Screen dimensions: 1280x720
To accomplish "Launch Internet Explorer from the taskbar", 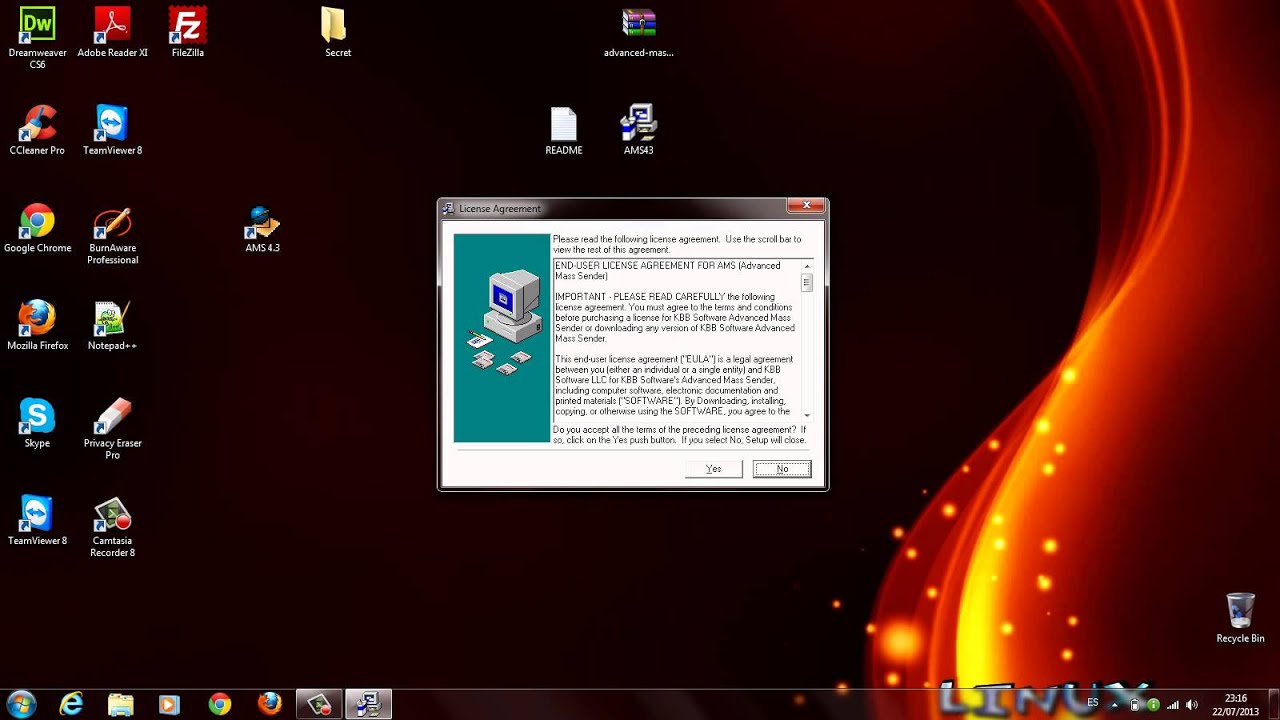I will coord(71,704).
